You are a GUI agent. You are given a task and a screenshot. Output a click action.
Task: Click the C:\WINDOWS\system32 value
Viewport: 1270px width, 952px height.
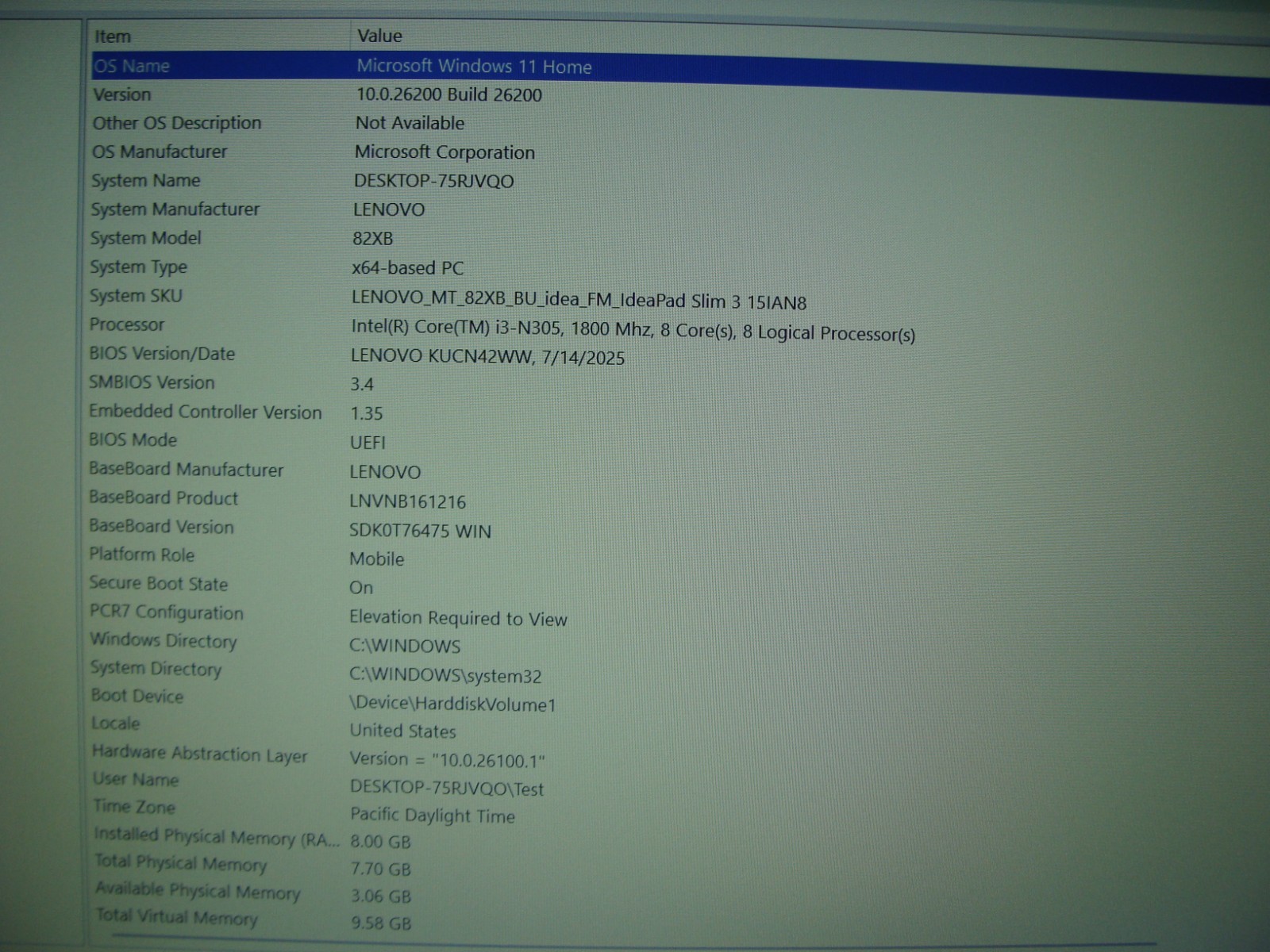tap(445, 676)
